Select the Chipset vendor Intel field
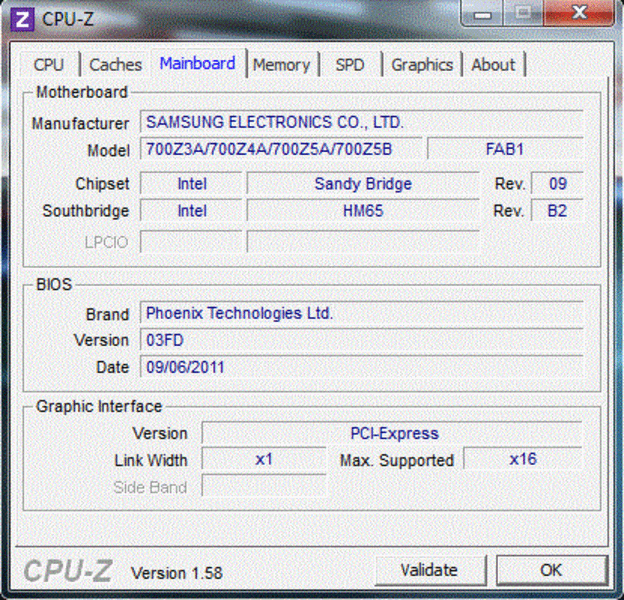The width and height of the screenshot is (624, 600). click(191, 184)
